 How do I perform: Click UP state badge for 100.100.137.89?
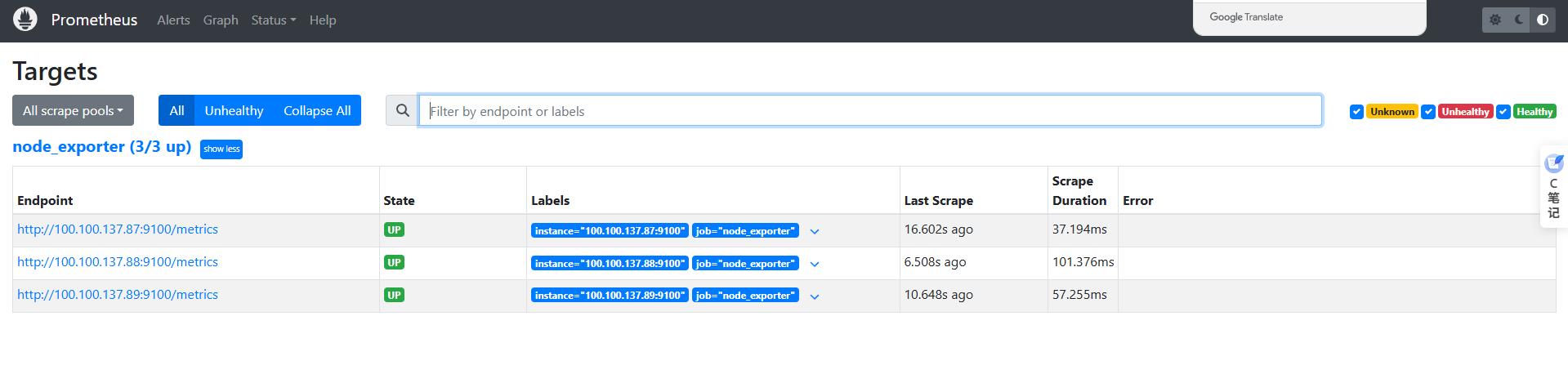(x=394, y=295)
